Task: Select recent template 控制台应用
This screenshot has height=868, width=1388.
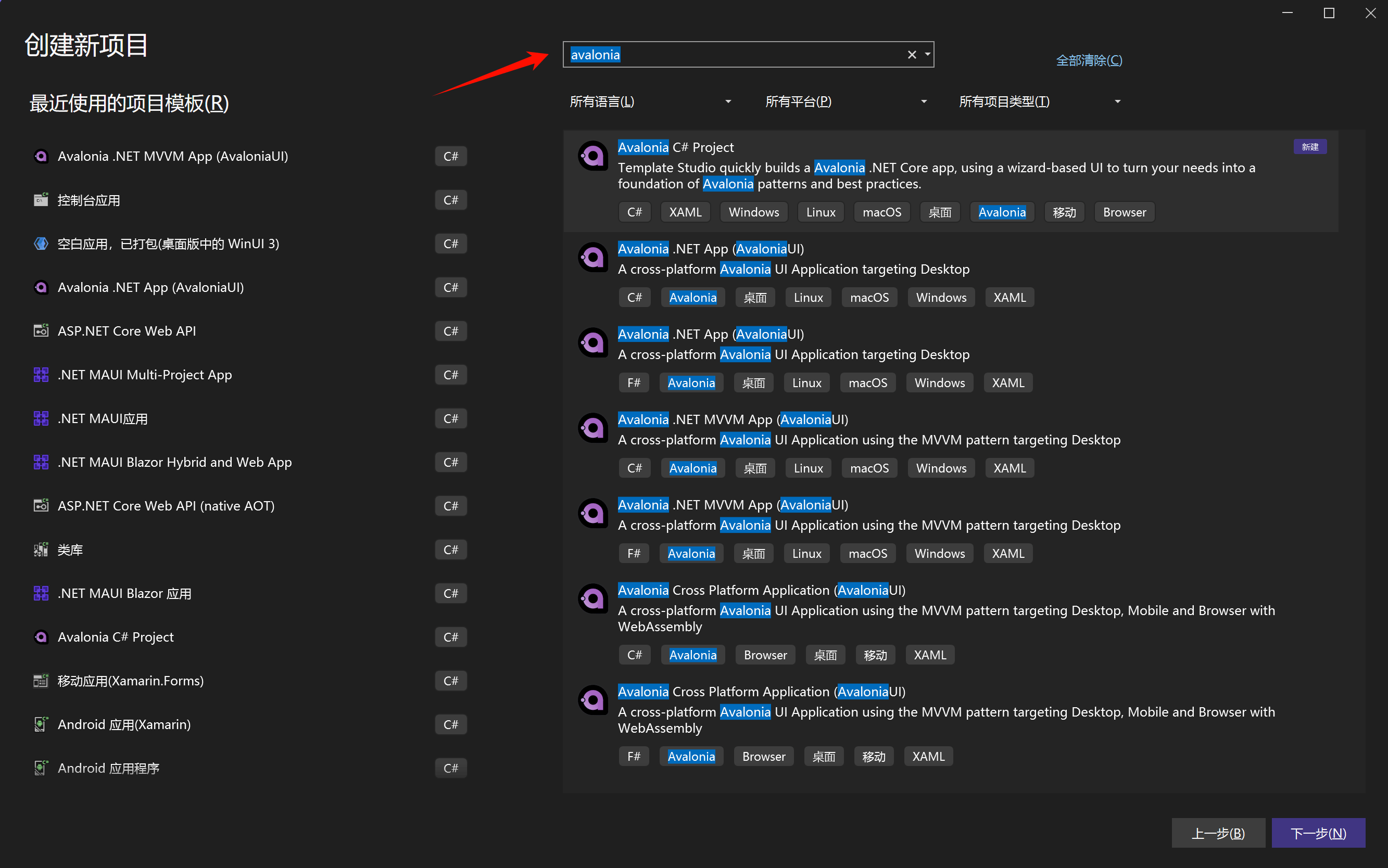Action: click(x=250, y=200)
